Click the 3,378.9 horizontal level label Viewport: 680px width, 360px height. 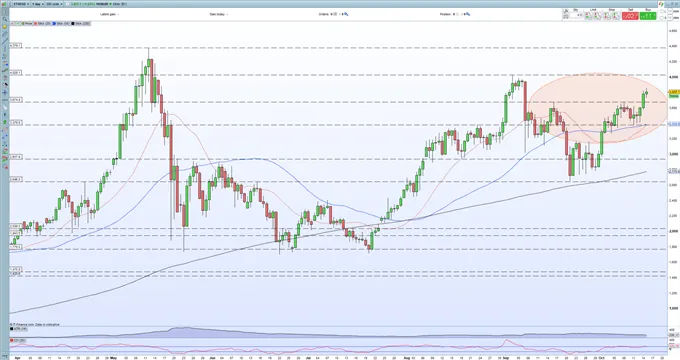(x=16, y=123)
